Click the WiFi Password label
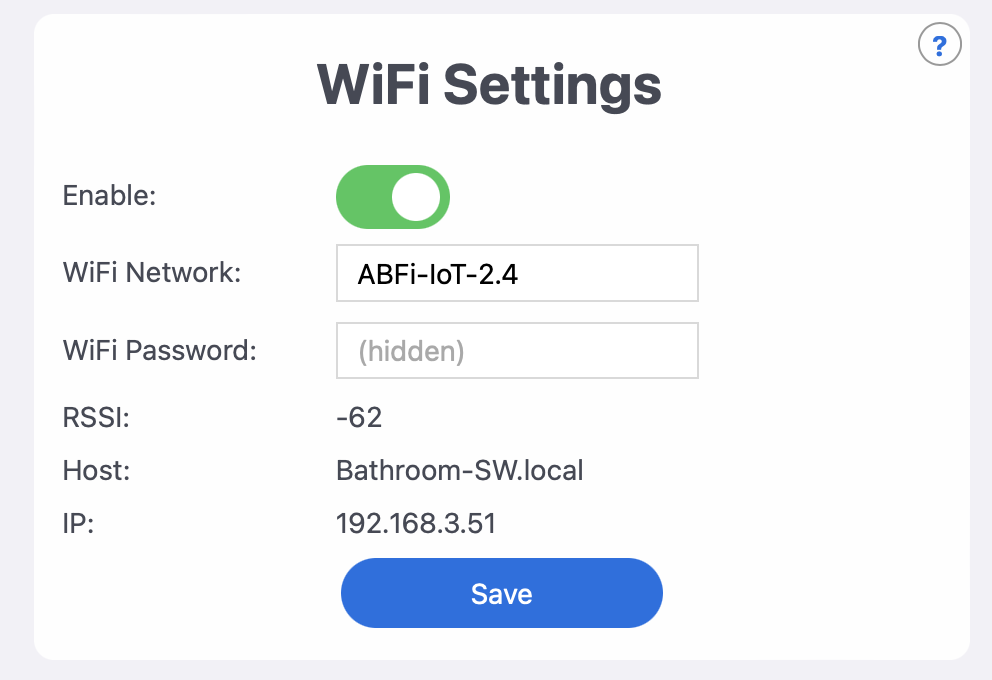 coord(158,350)
